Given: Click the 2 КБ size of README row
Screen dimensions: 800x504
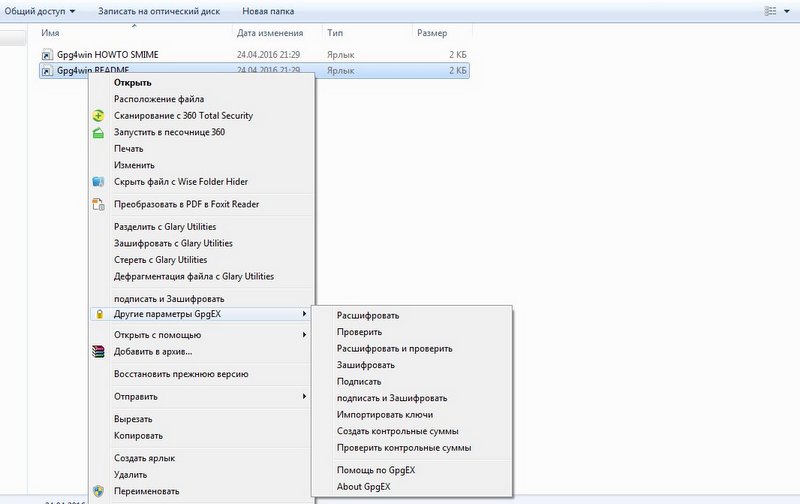Looking at the screenshot, I should [458, 71].
